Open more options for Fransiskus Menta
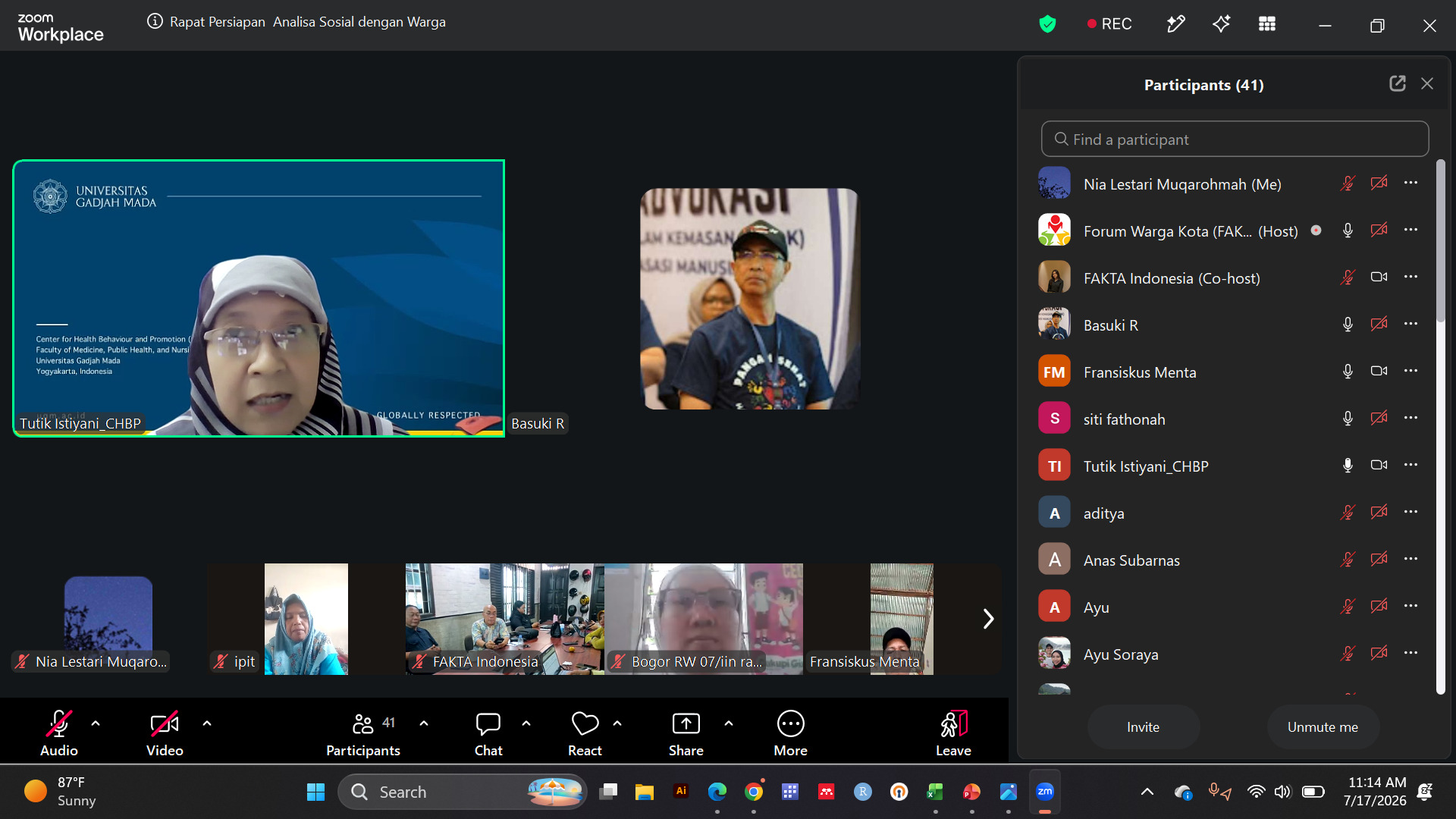 tap(1410, 371)
